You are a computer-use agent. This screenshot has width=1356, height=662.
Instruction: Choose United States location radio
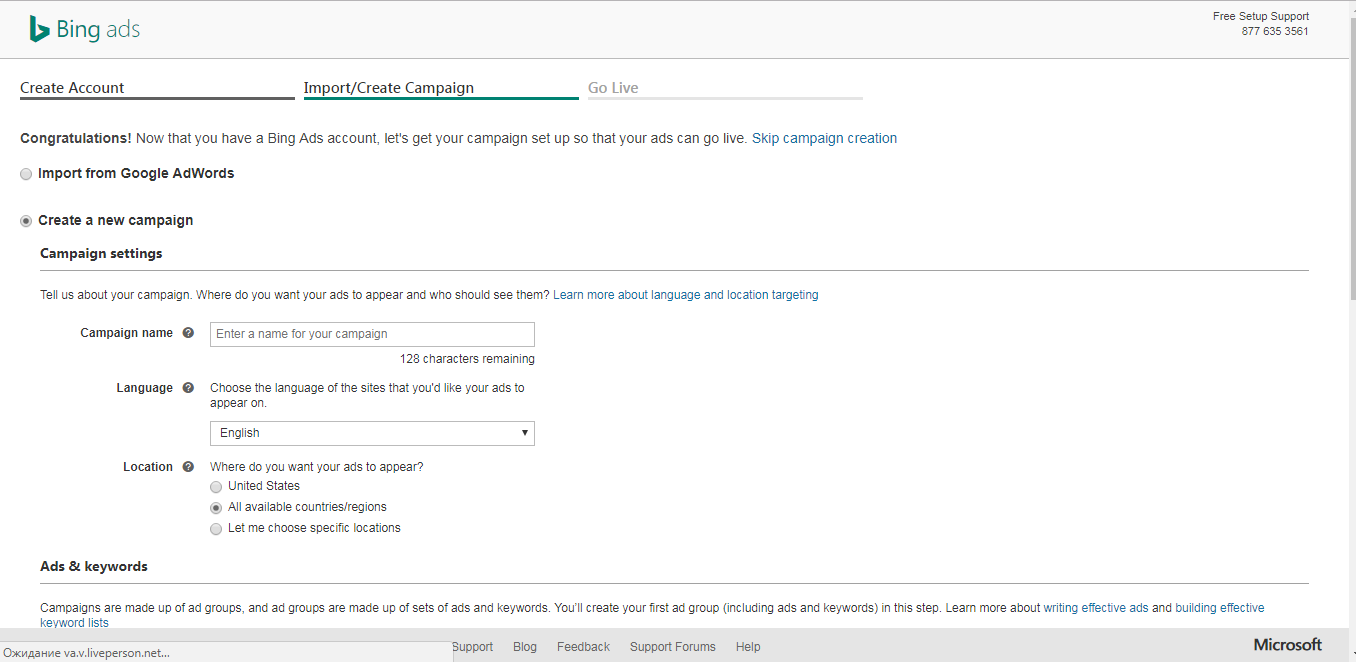tap(216, 487)
